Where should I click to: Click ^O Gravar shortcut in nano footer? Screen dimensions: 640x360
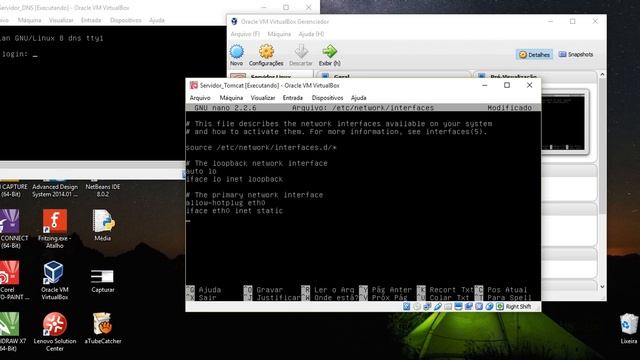coord(263,290)
